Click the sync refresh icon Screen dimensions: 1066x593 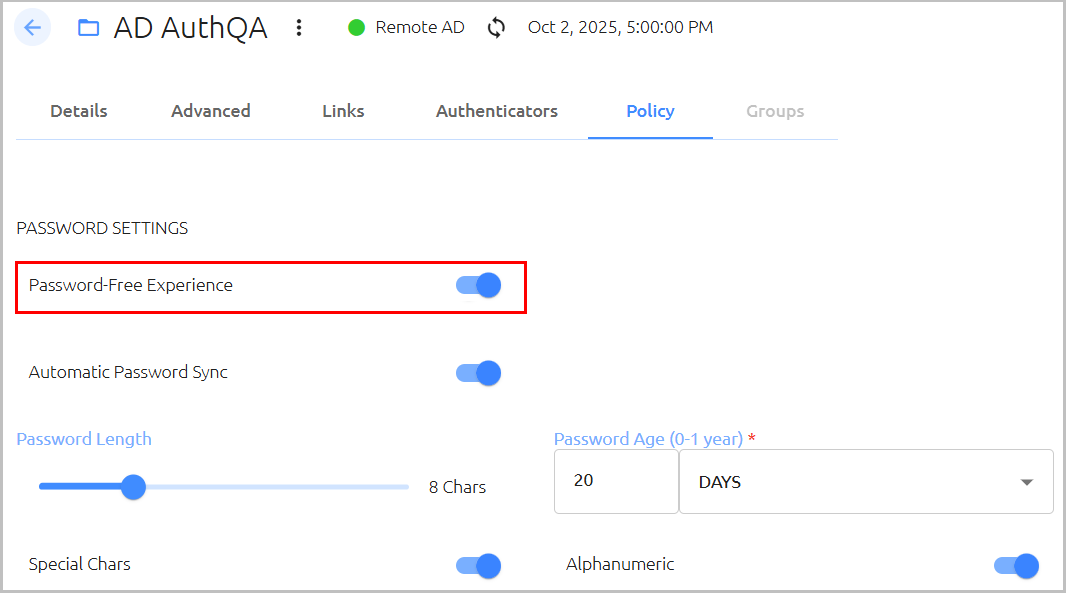click(x=496, y=28)
